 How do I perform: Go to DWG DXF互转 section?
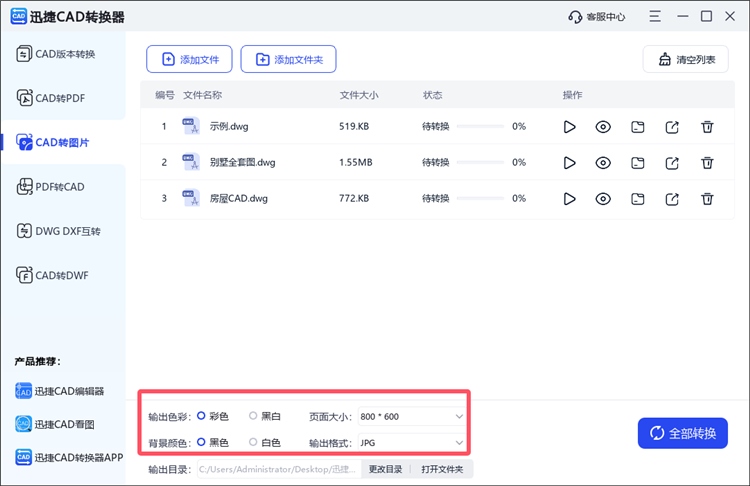click(x=61, y=231)
